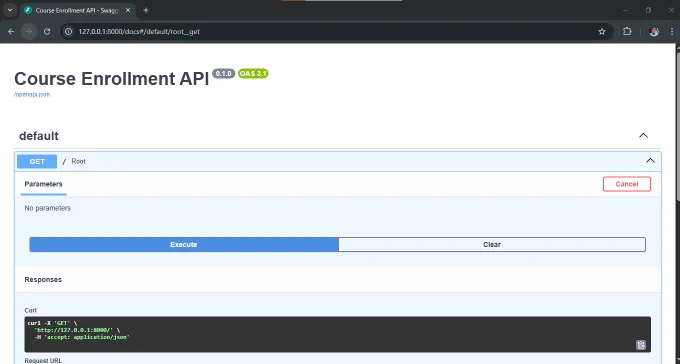This screenshot has width=680, height=364.
Task: Close the Course Enrollment API tab
Action: tap(128, 10)
